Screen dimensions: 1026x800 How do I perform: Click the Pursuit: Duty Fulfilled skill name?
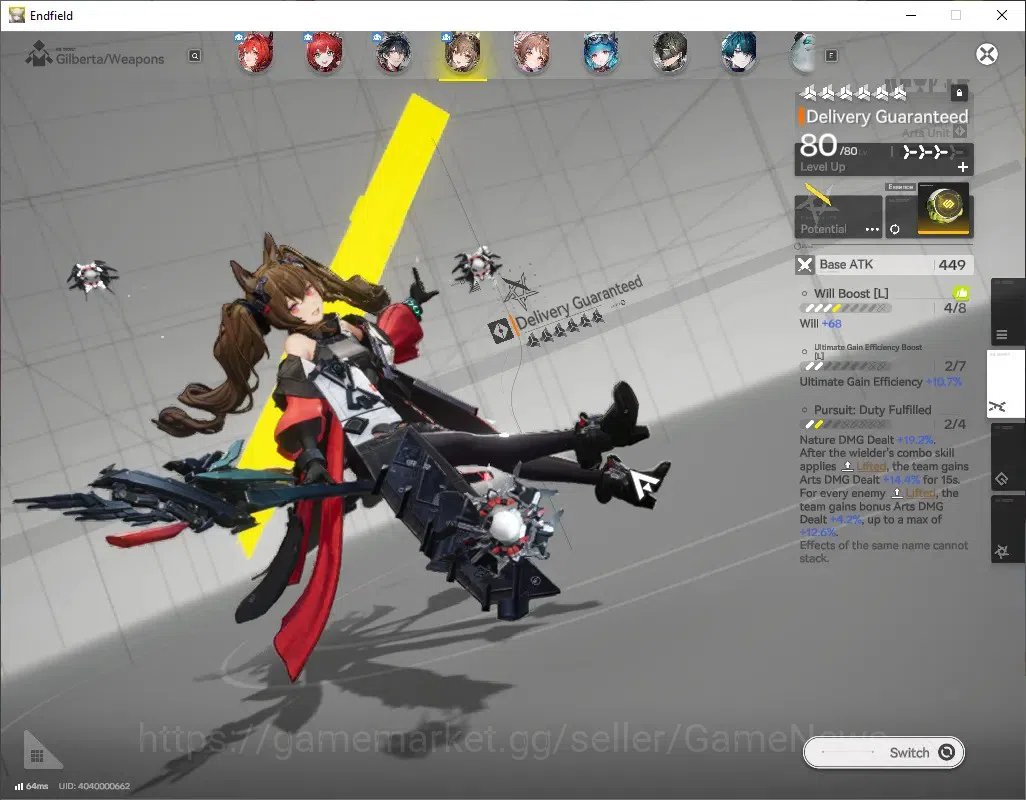[x=872, y=409]
